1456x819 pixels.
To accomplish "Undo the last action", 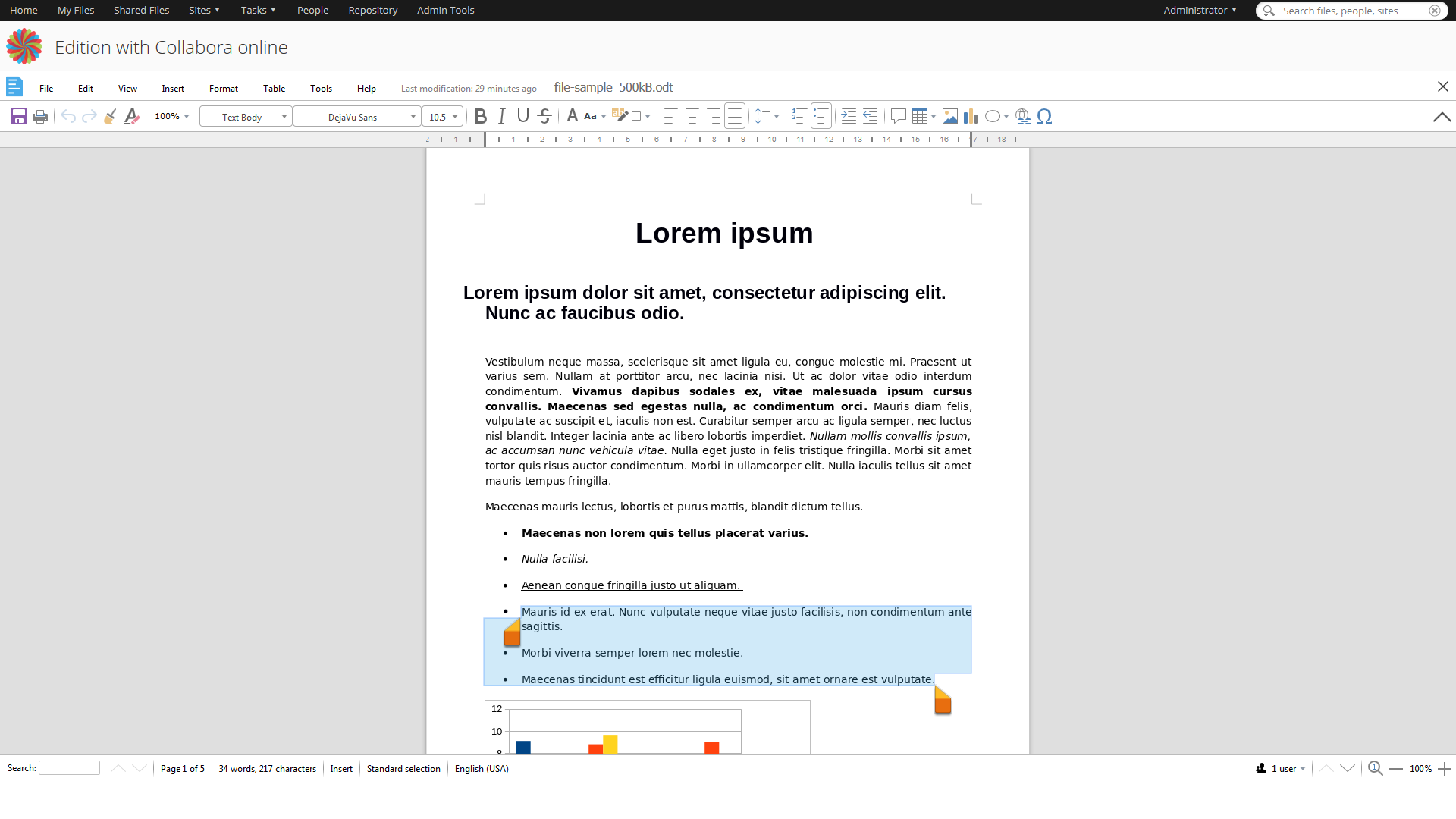I will pyautogui.click(x=68, y=116).
